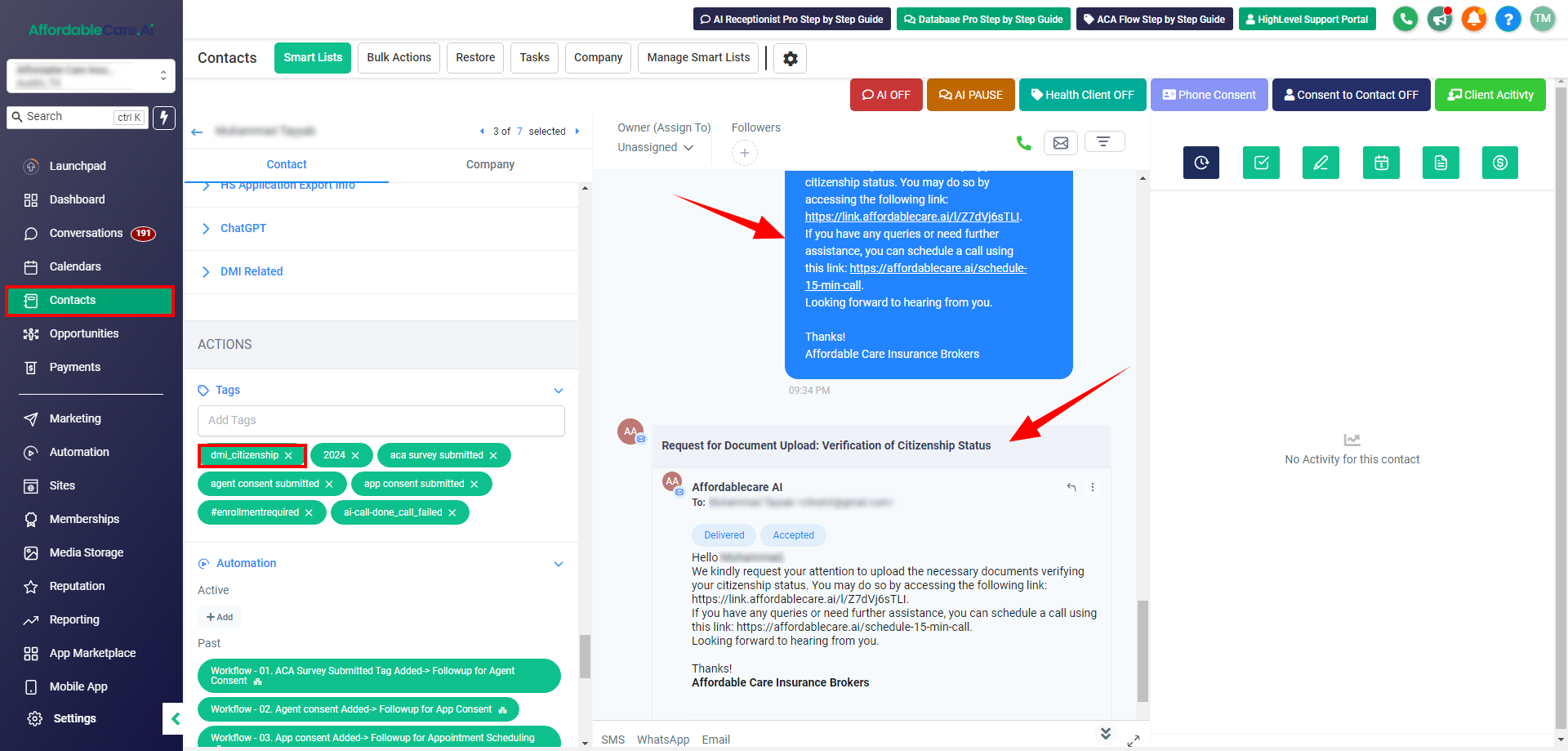Click the conversation filter icon
This screenshot has height=751, width=1568.
1103,142
